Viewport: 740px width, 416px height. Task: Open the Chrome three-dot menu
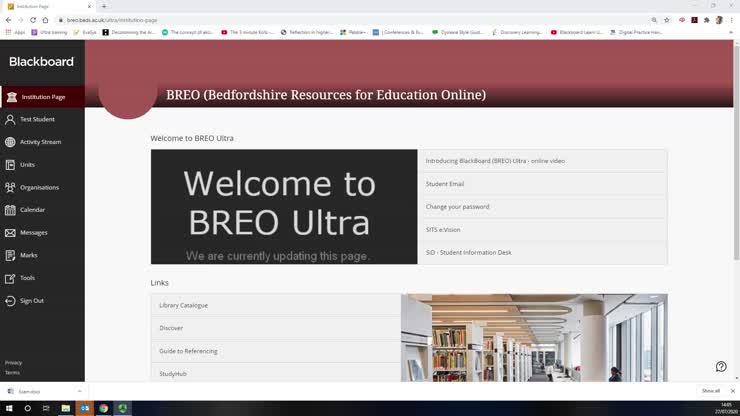[x=732, y=20]
